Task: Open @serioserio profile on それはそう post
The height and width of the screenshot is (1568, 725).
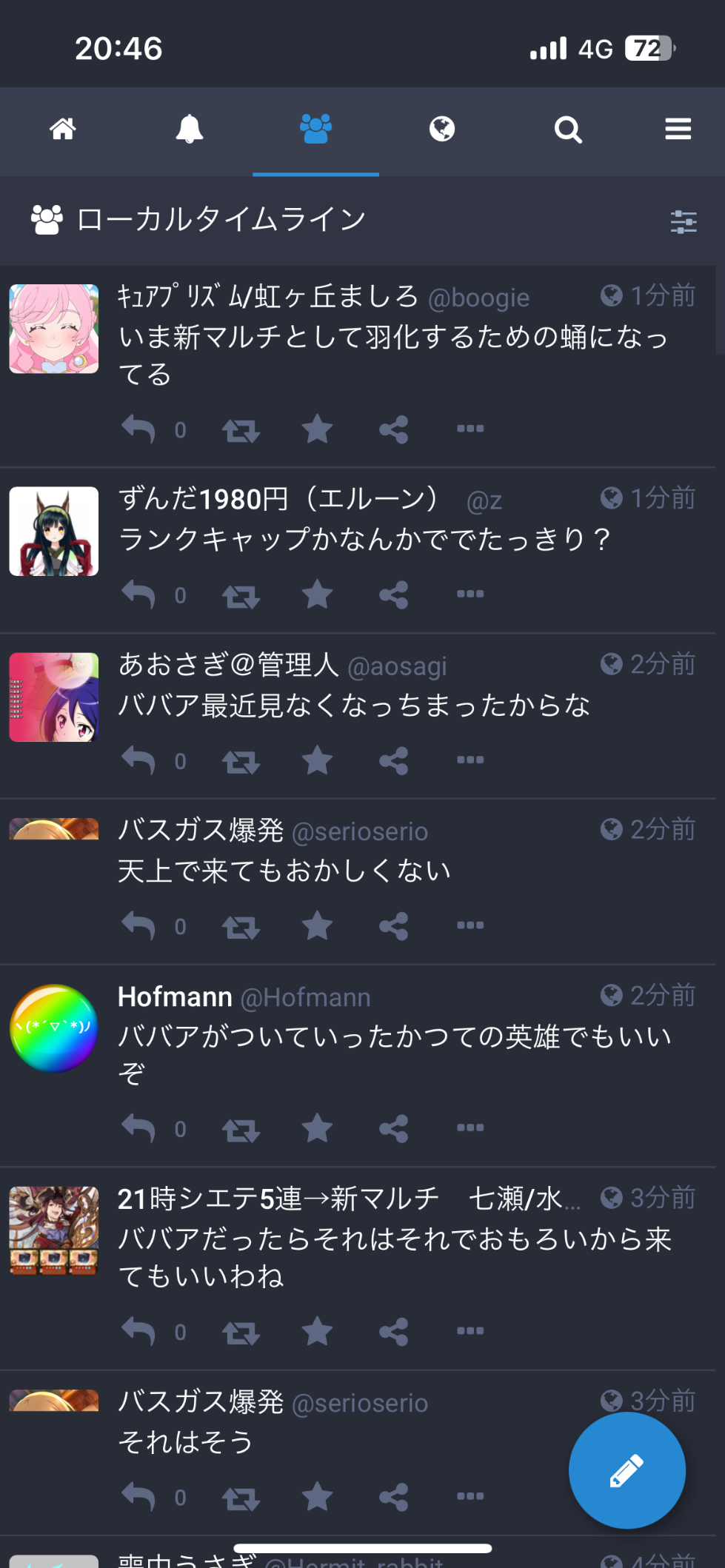Action: pyautogui.click(x=360, y=1404)
